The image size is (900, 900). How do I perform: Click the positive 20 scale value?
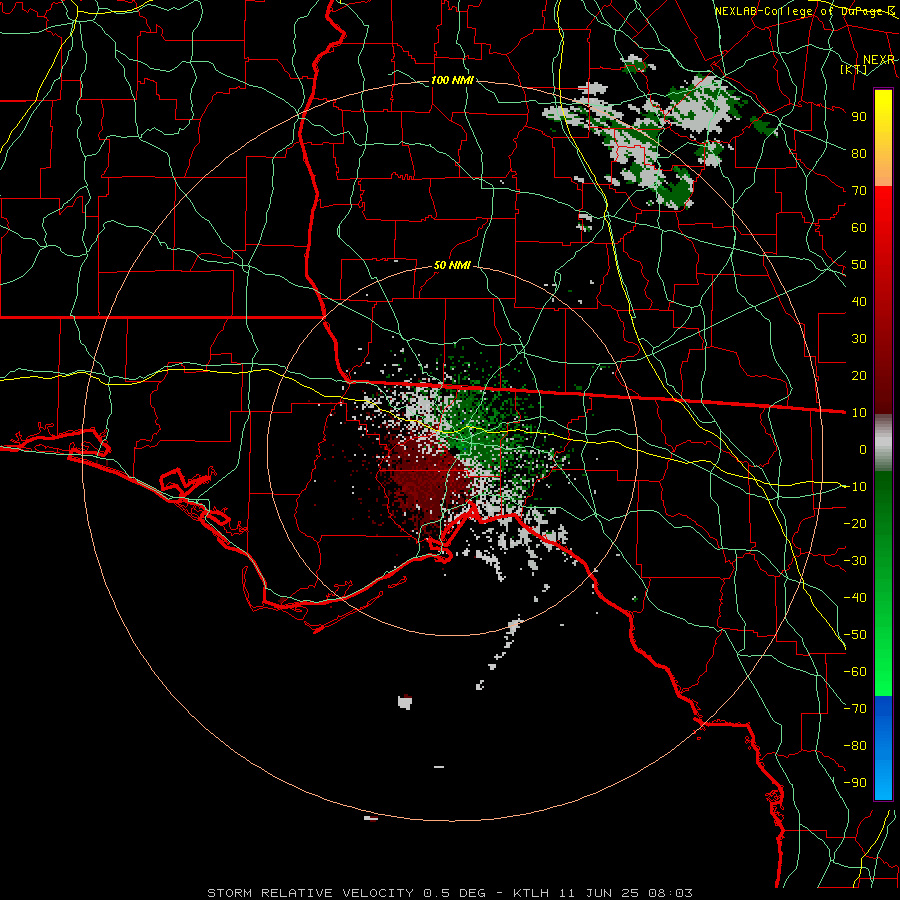[x=859, y=375]
